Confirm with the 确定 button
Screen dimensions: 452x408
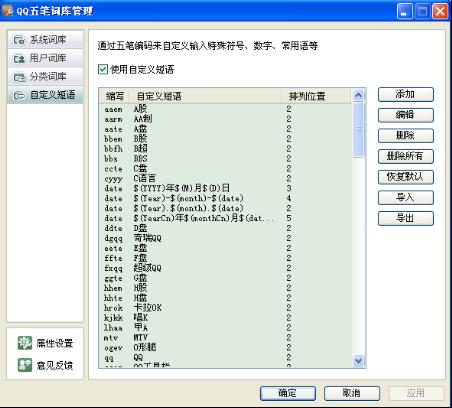click(x=288, y=393)
